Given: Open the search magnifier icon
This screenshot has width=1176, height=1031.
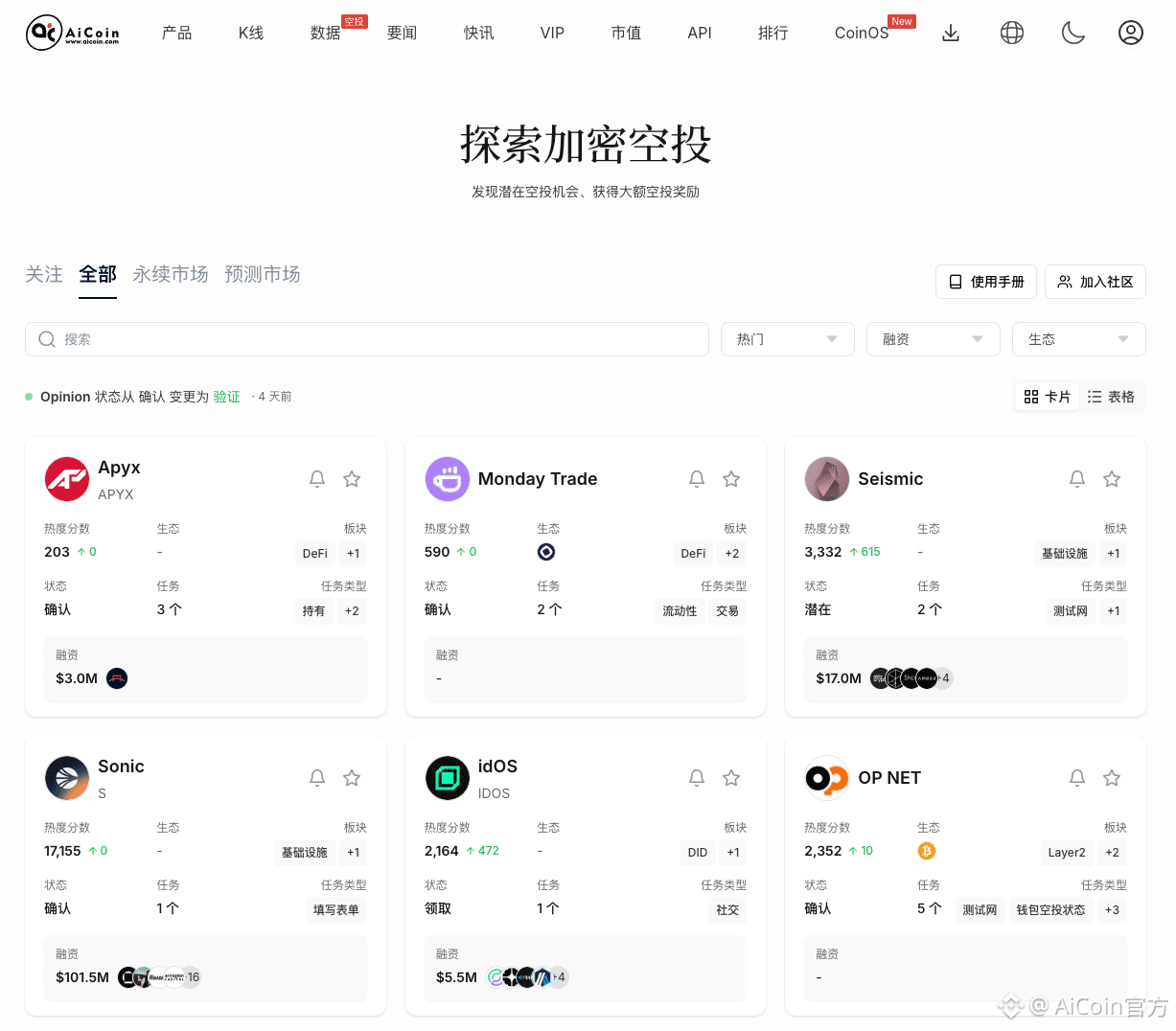Looking at the screenshot, I should point(46,339).
